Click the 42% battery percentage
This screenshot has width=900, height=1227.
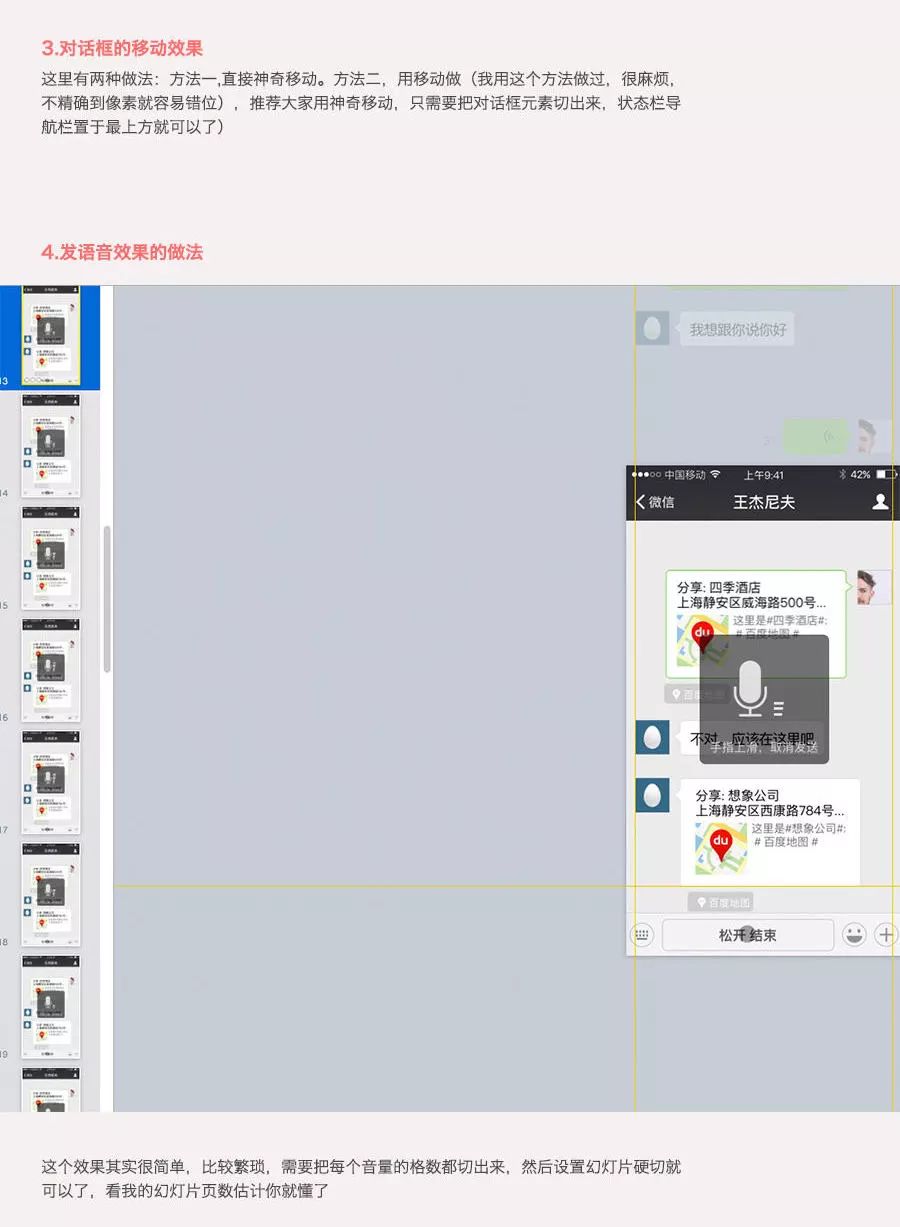860,474
